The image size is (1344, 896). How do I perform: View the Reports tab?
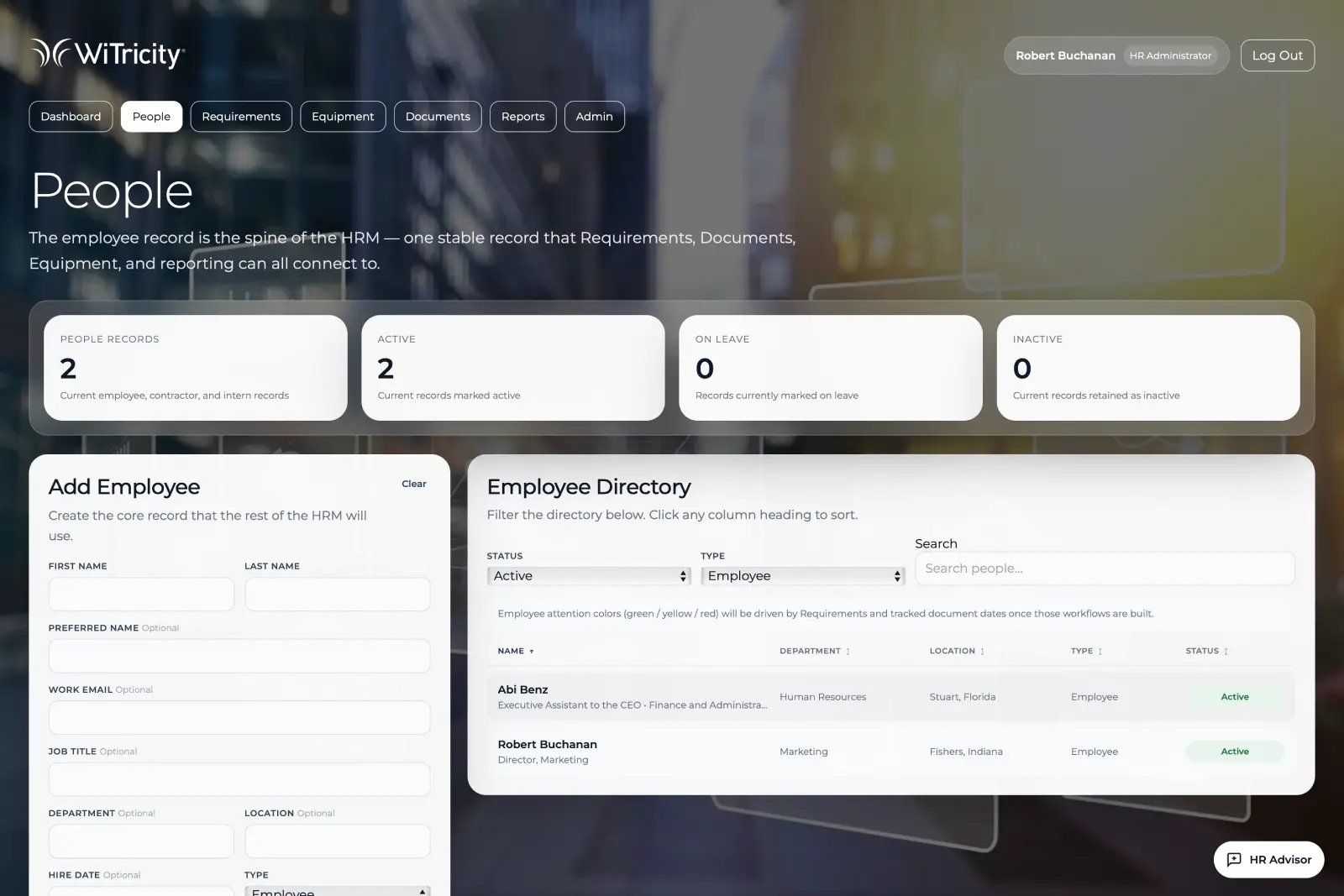pos(522,117)
